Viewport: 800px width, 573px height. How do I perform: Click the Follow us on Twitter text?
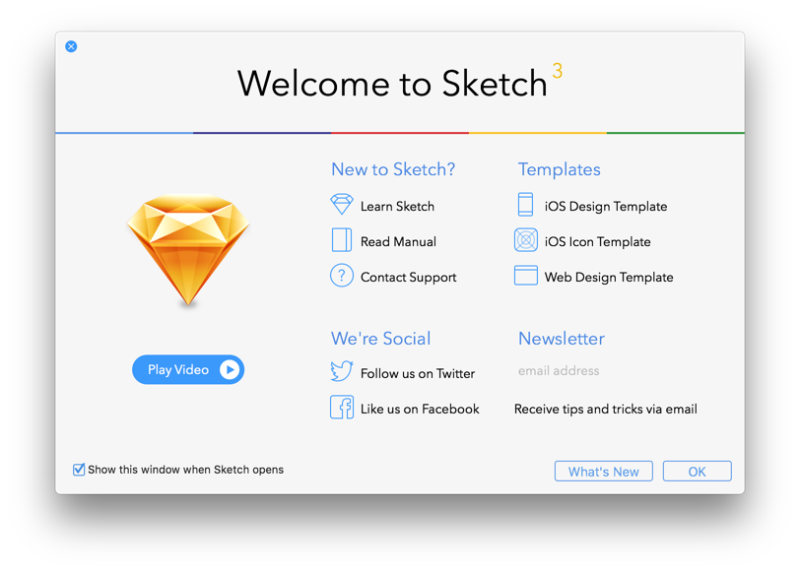coord(417,373)
